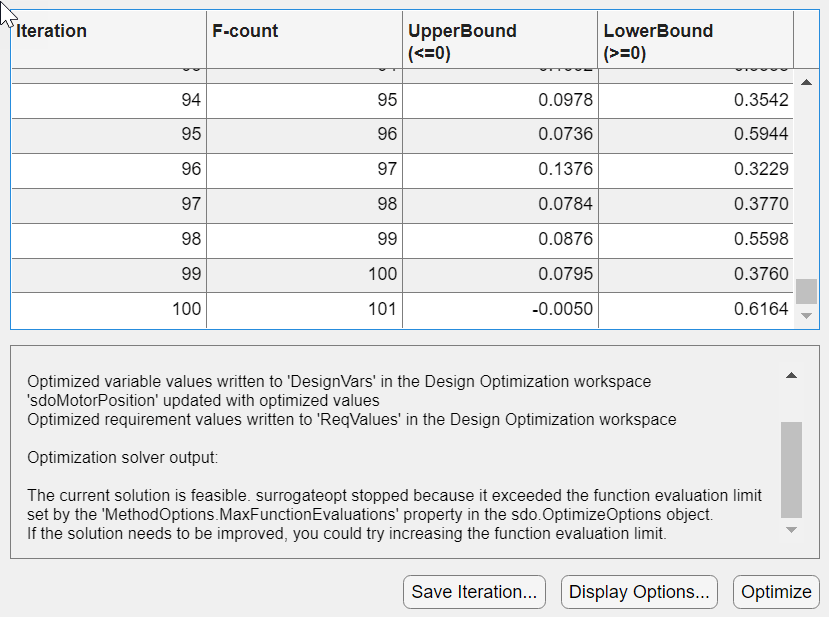829x617 pixels.
Task: Select UpperBound value 0.0795
Action: 500,274
